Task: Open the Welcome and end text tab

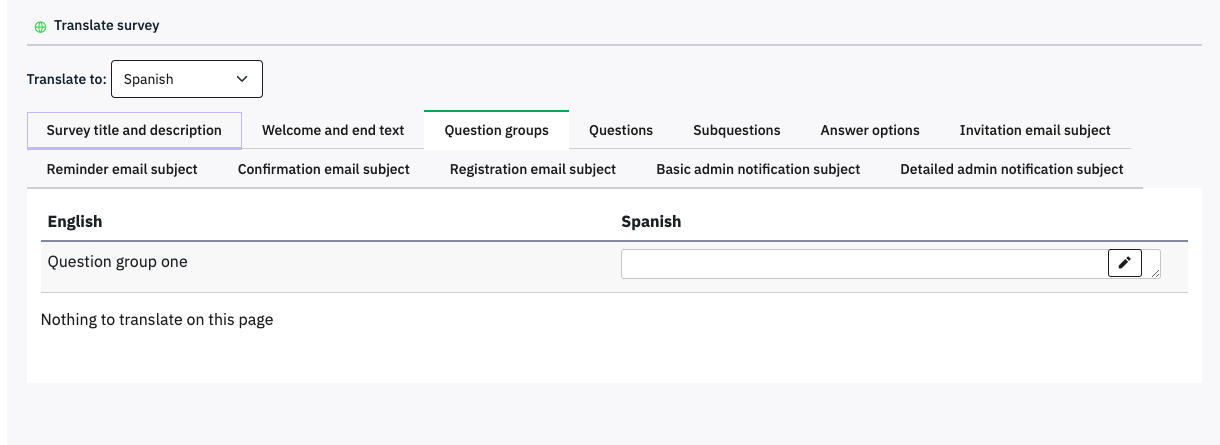Action: click(x=333, y=130)
